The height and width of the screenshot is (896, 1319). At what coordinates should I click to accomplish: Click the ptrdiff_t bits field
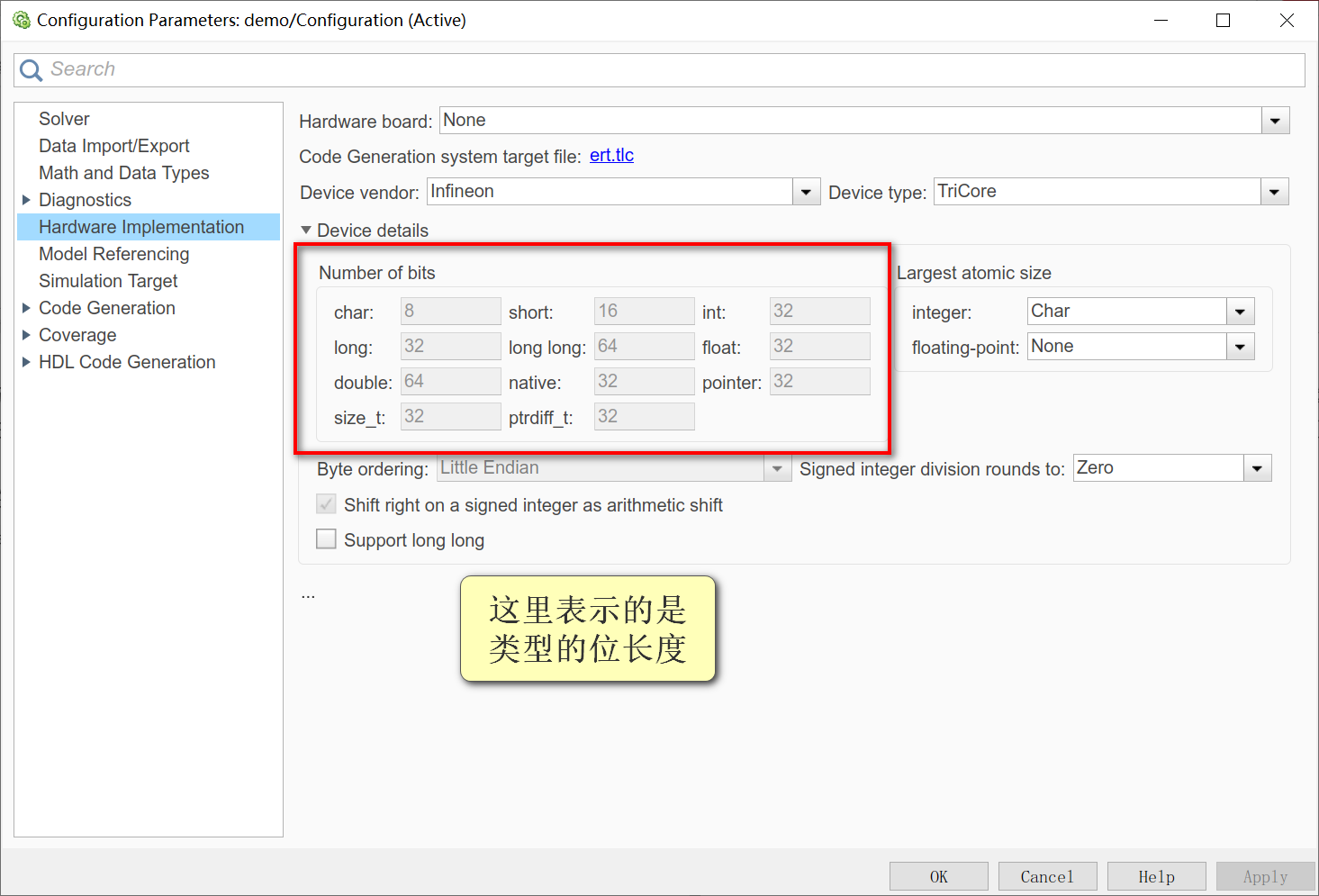tap(644, 416)
